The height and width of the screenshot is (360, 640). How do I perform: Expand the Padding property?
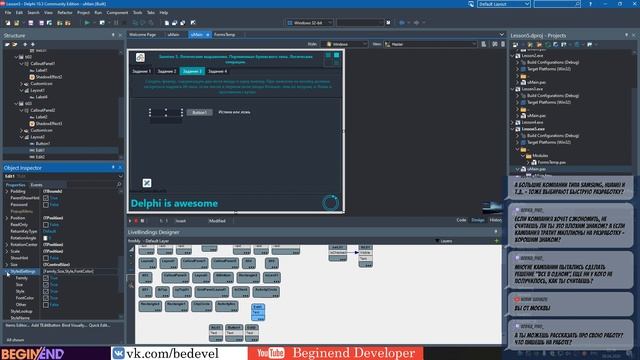7,191
